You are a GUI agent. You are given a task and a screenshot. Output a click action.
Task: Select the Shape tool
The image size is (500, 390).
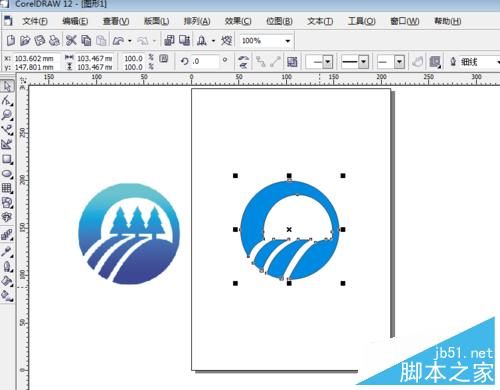point(7,100)
